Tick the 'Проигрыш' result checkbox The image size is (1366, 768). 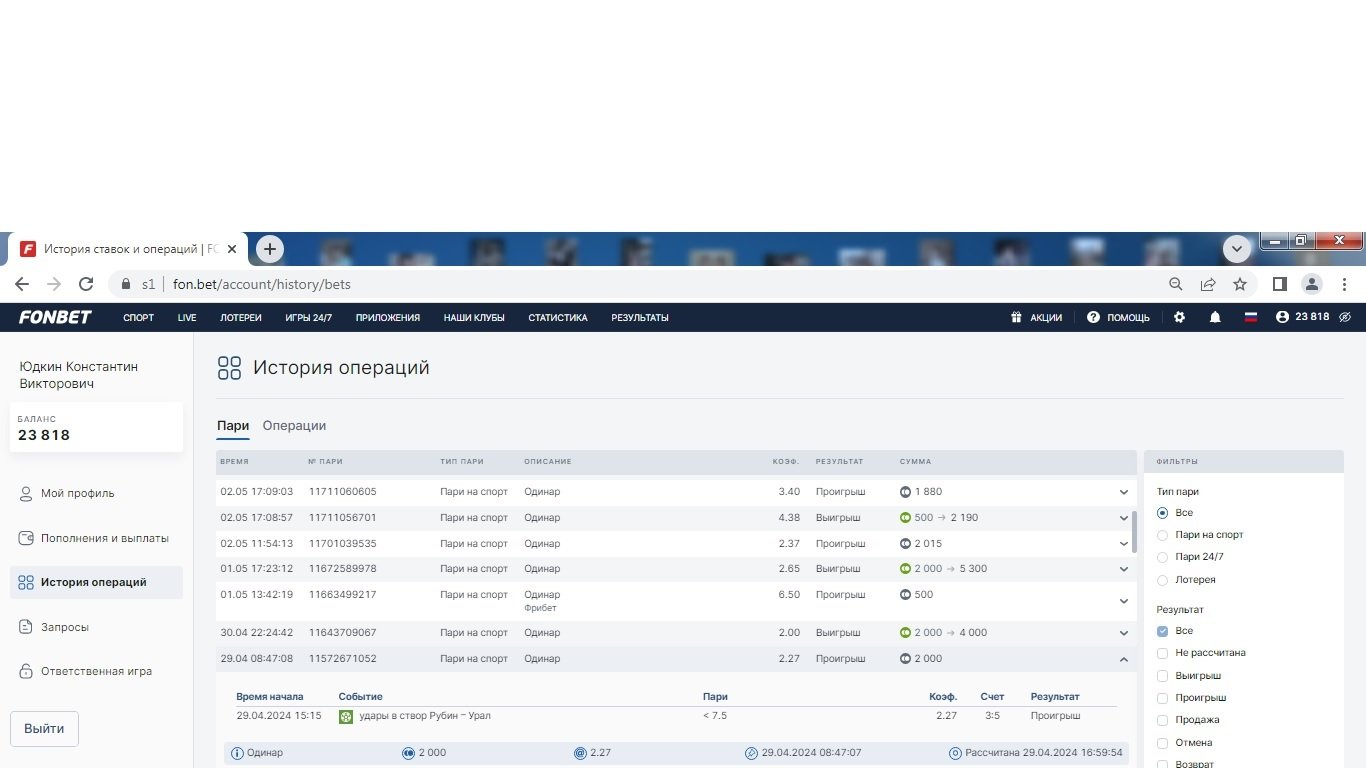[1162, 698]
